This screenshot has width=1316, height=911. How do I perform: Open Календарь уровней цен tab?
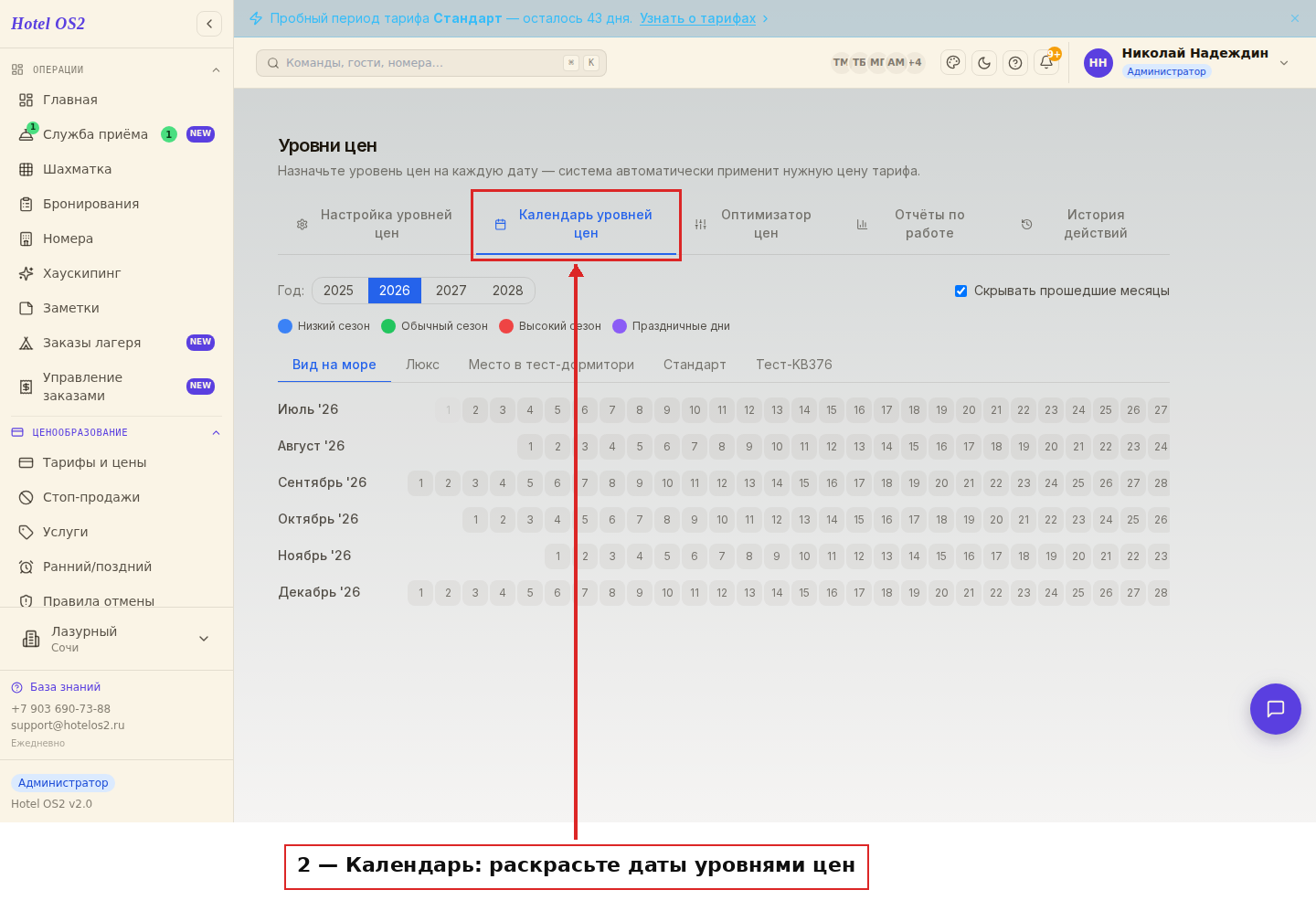(577, 224)
